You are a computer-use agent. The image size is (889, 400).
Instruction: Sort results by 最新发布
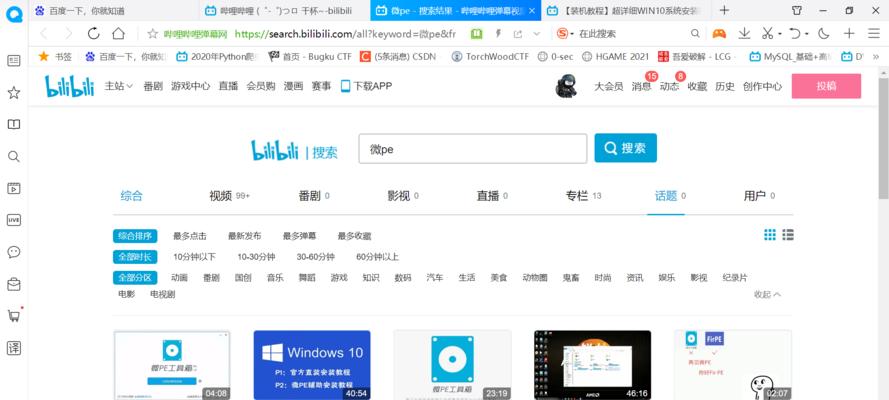pyautogui.click(x=245, y=236)
